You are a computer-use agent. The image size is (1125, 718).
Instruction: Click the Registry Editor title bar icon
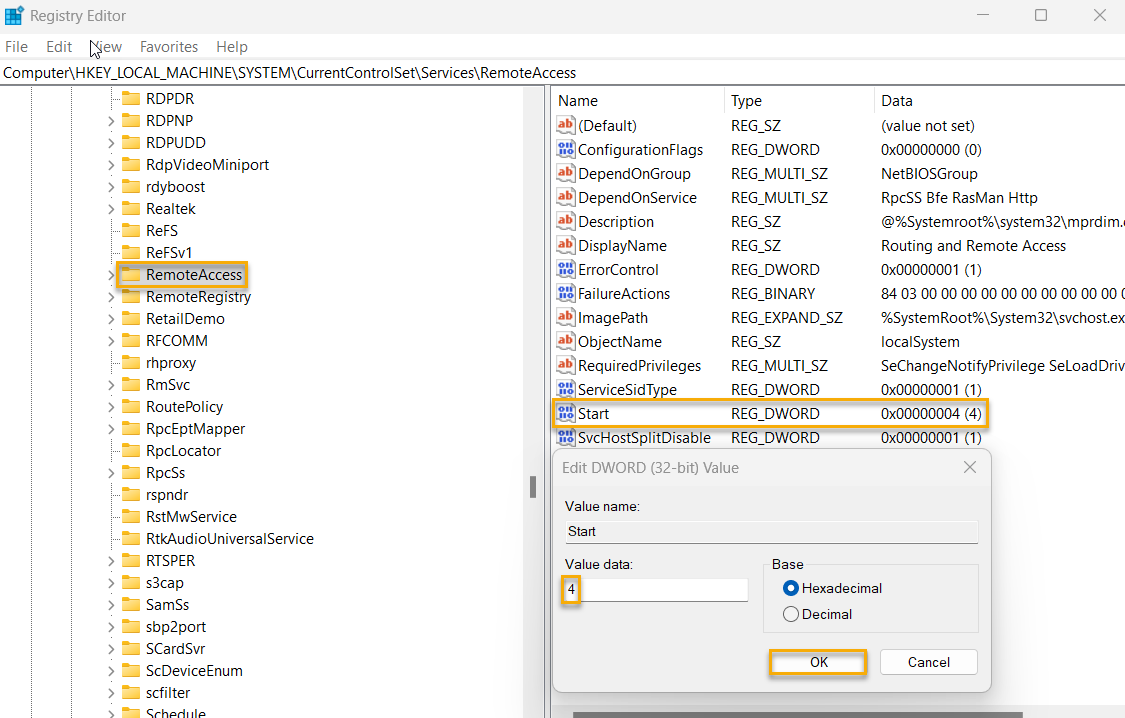point(16,15)
